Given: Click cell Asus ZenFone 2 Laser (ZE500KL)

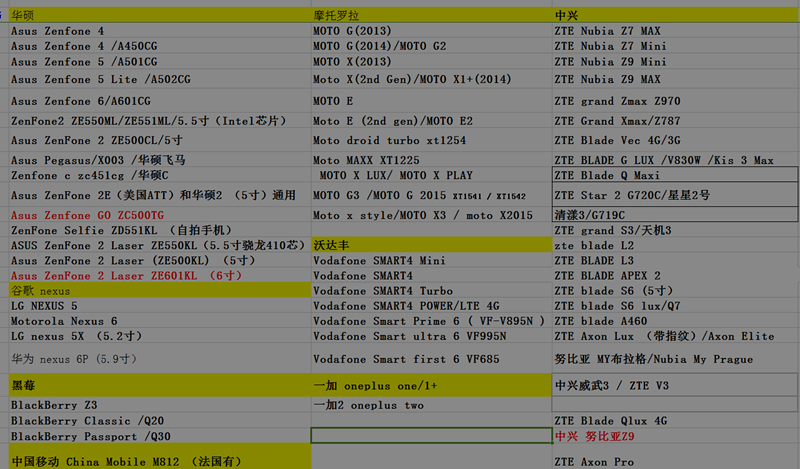Looking at the screenshot, I should (160, 260).
